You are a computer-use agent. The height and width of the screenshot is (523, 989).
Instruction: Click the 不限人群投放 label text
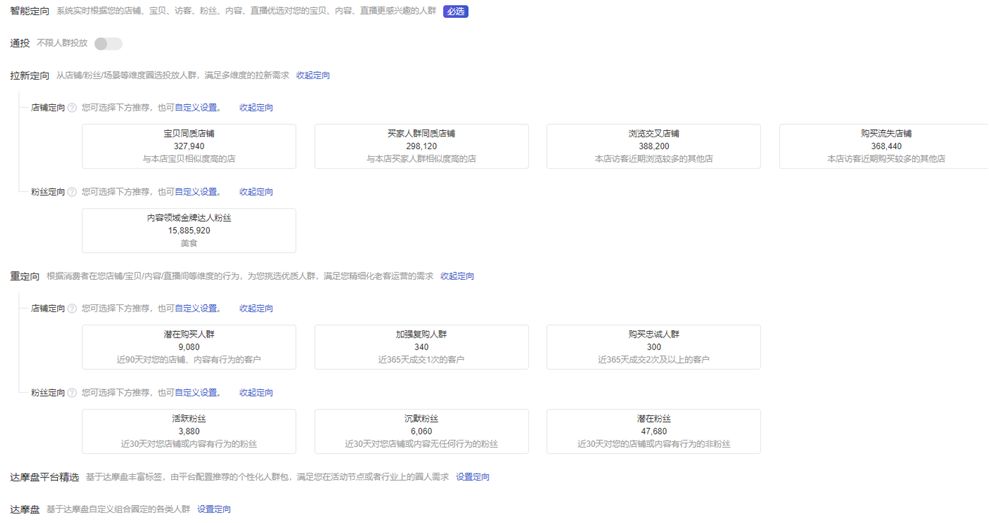coord(62,44)
